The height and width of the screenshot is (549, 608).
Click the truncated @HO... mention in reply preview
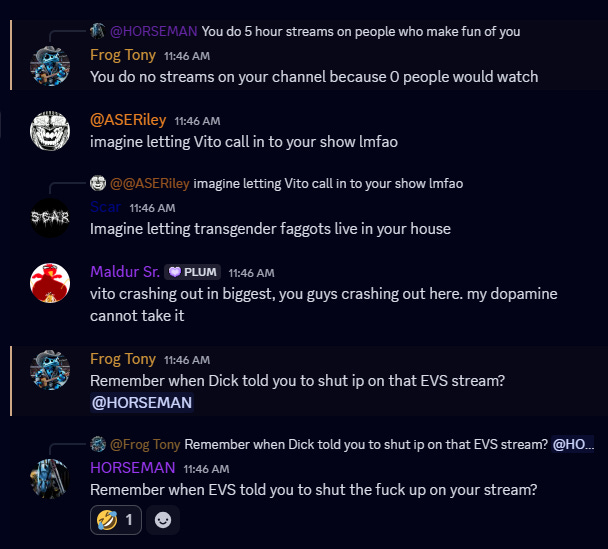573,444
